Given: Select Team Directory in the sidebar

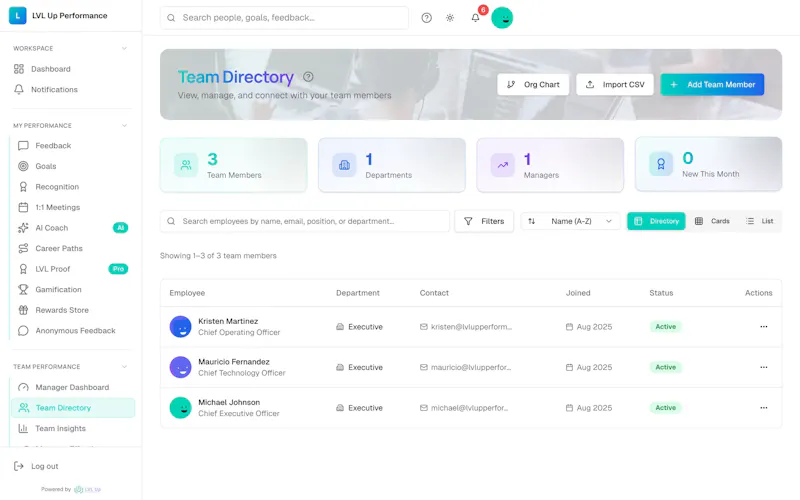Looking at the screenshot, I should coord(72,408).
